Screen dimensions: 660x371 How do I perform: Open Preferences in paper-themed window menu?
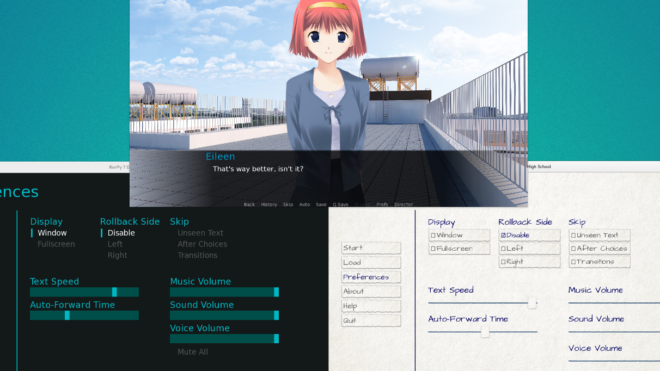pyautogui.click(x=371, y=277)
